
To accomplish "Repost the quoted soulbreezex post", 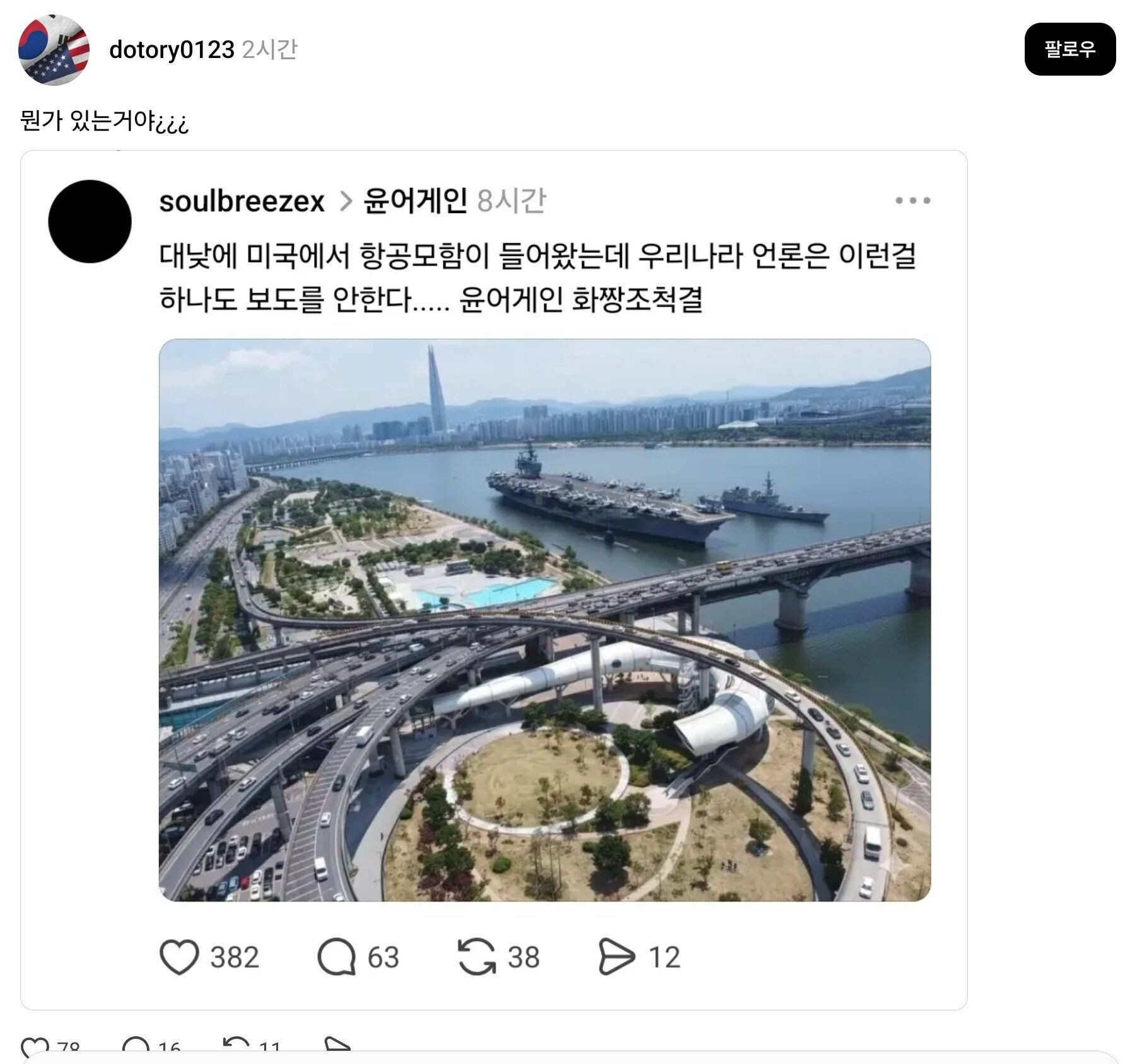I will [477, 957].
